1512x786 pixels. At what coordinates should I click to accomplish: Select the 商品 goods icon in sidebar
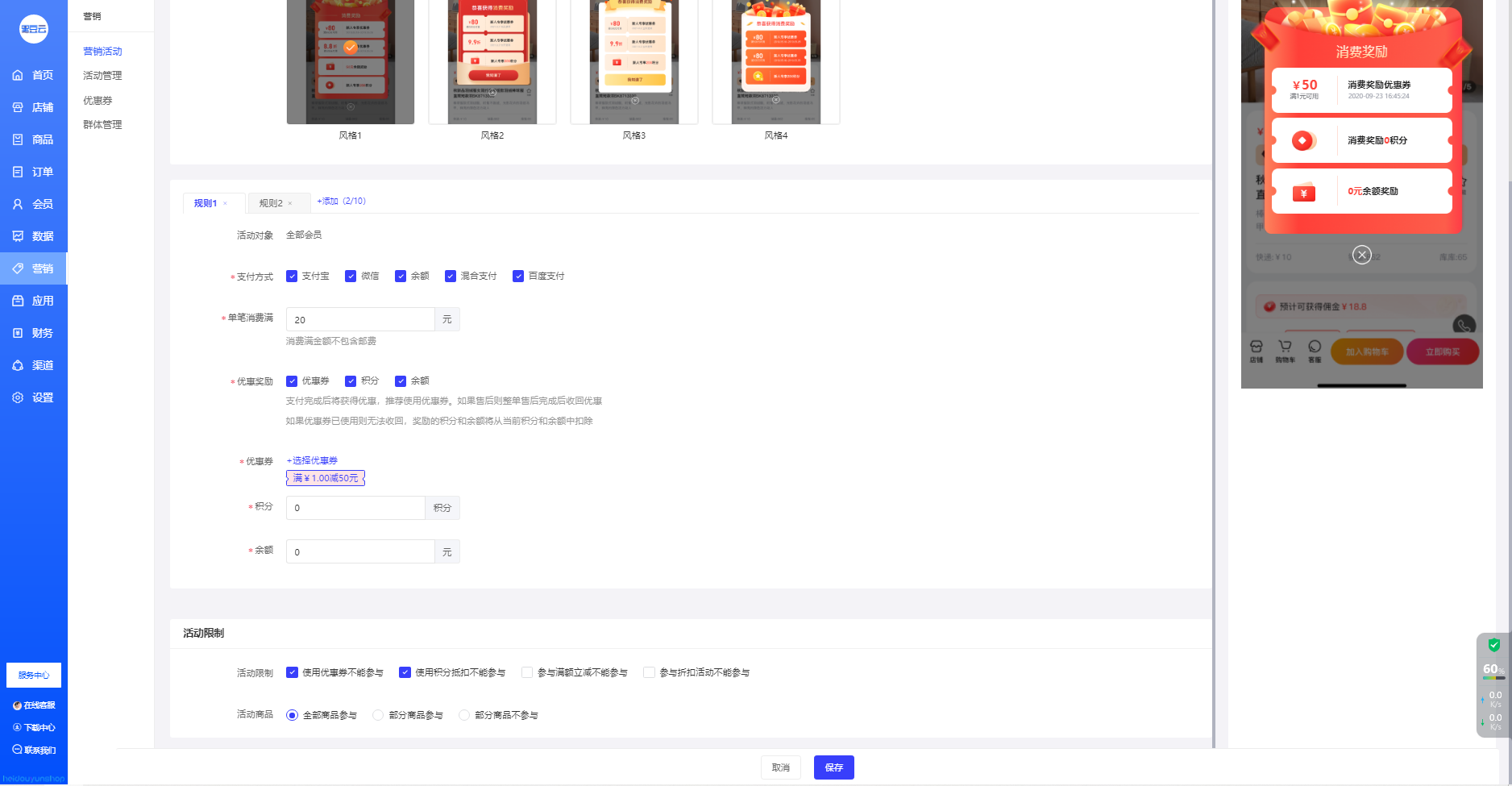18,139
